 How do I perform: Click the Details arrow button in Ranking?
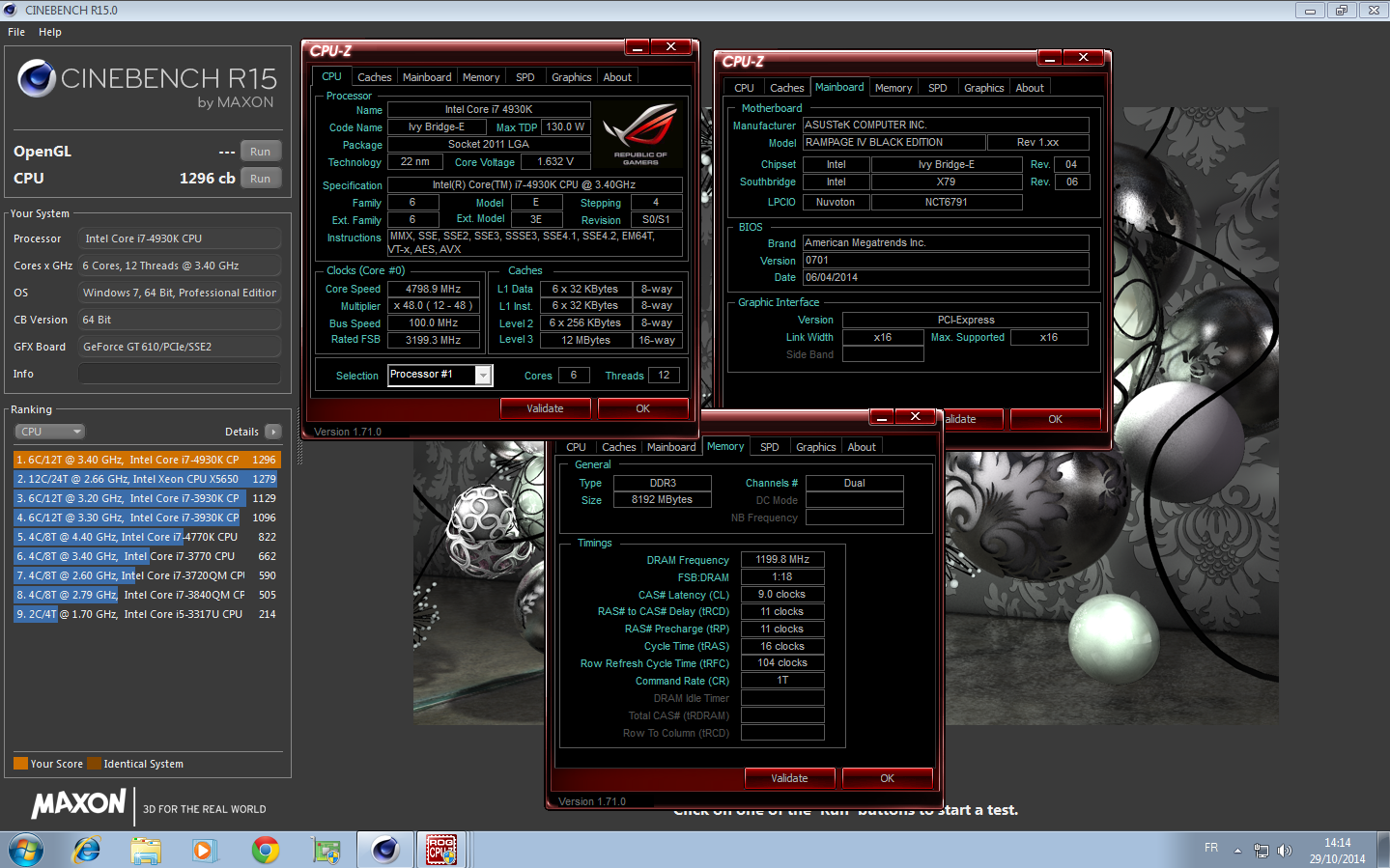click(x=272, y=432)
